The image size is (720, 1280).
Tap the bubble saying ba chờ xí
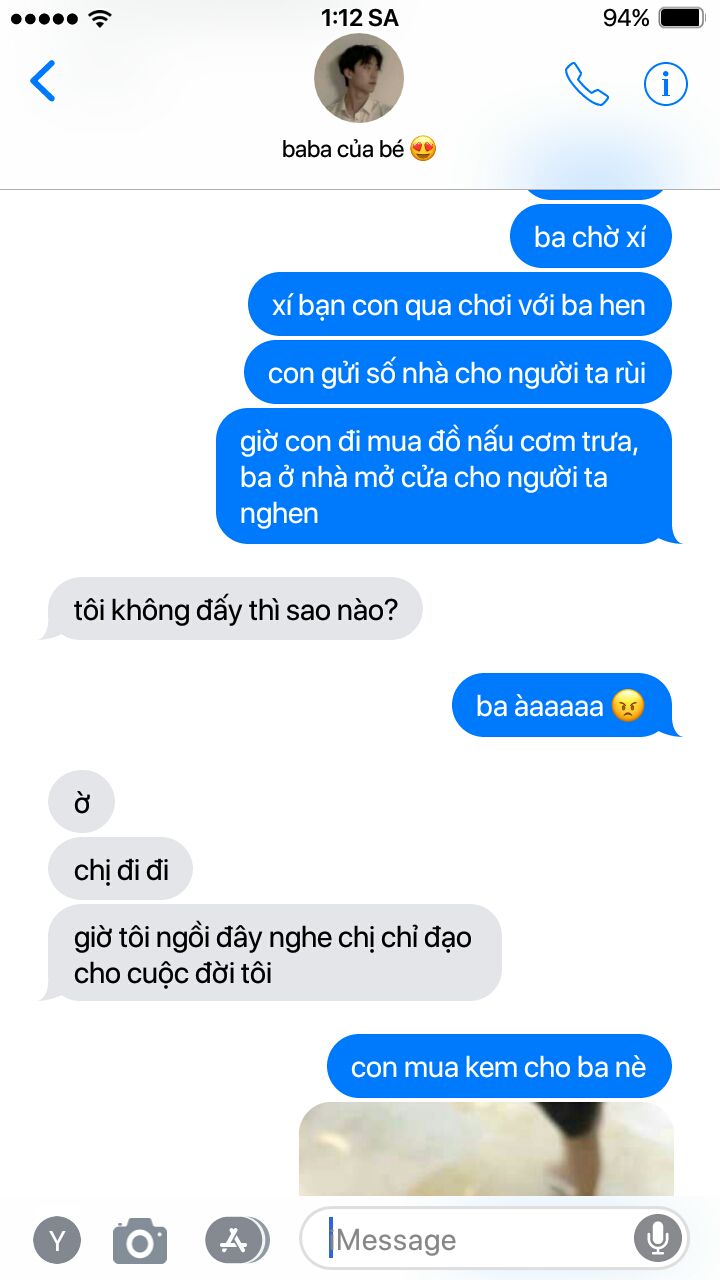tap(591, 237)
